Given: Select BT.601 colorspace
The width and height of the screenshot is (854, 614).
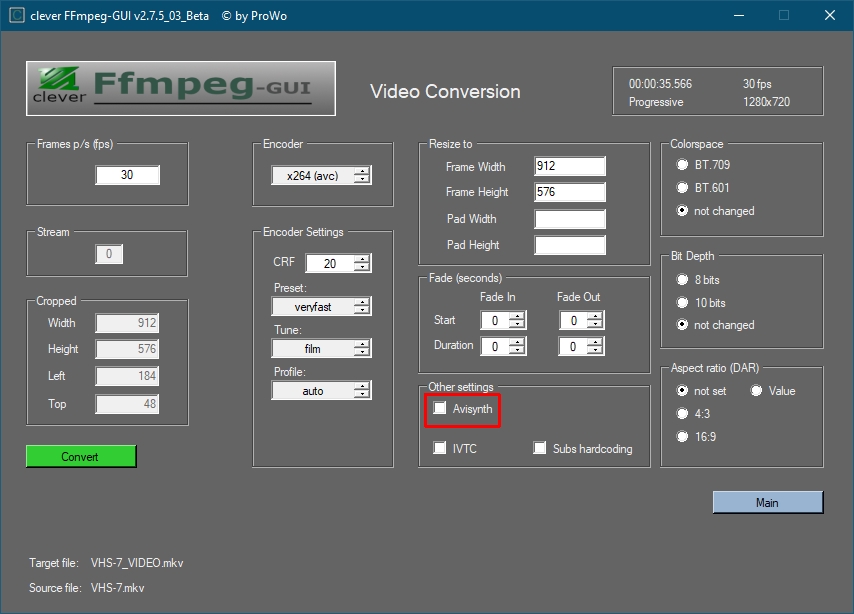Looking at the screenshot, I should coord(682,187).
